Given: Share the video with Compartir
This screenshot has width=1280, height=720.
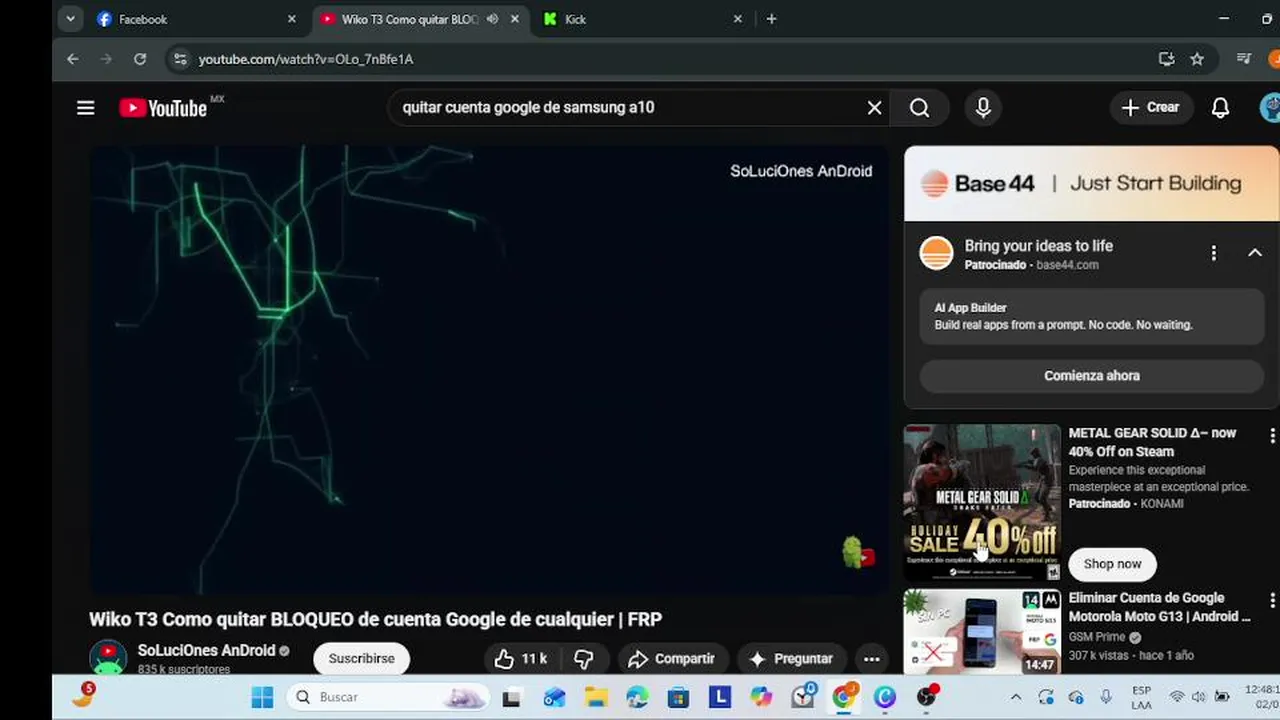Looking at the screenshot, I should coord(671,658).
